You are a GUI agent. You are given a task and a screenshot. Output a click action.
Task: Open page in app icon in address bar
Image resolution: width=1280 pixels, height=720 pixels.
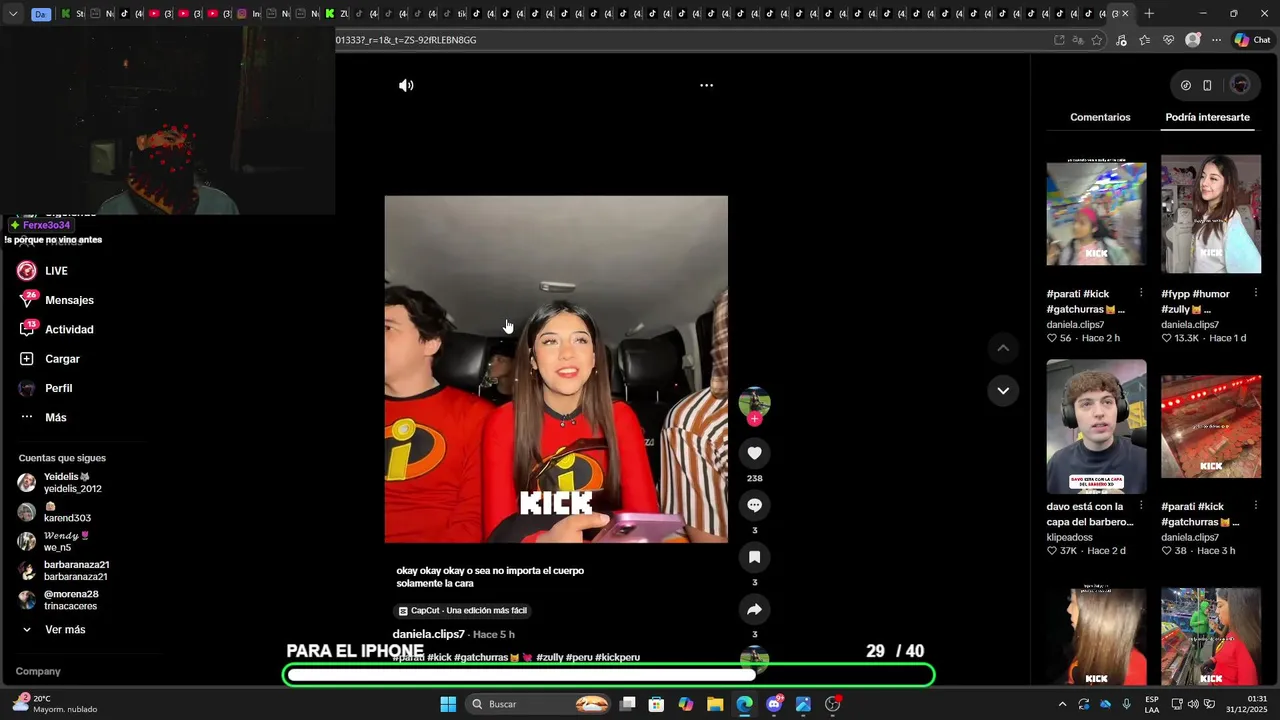(1059, 40)
